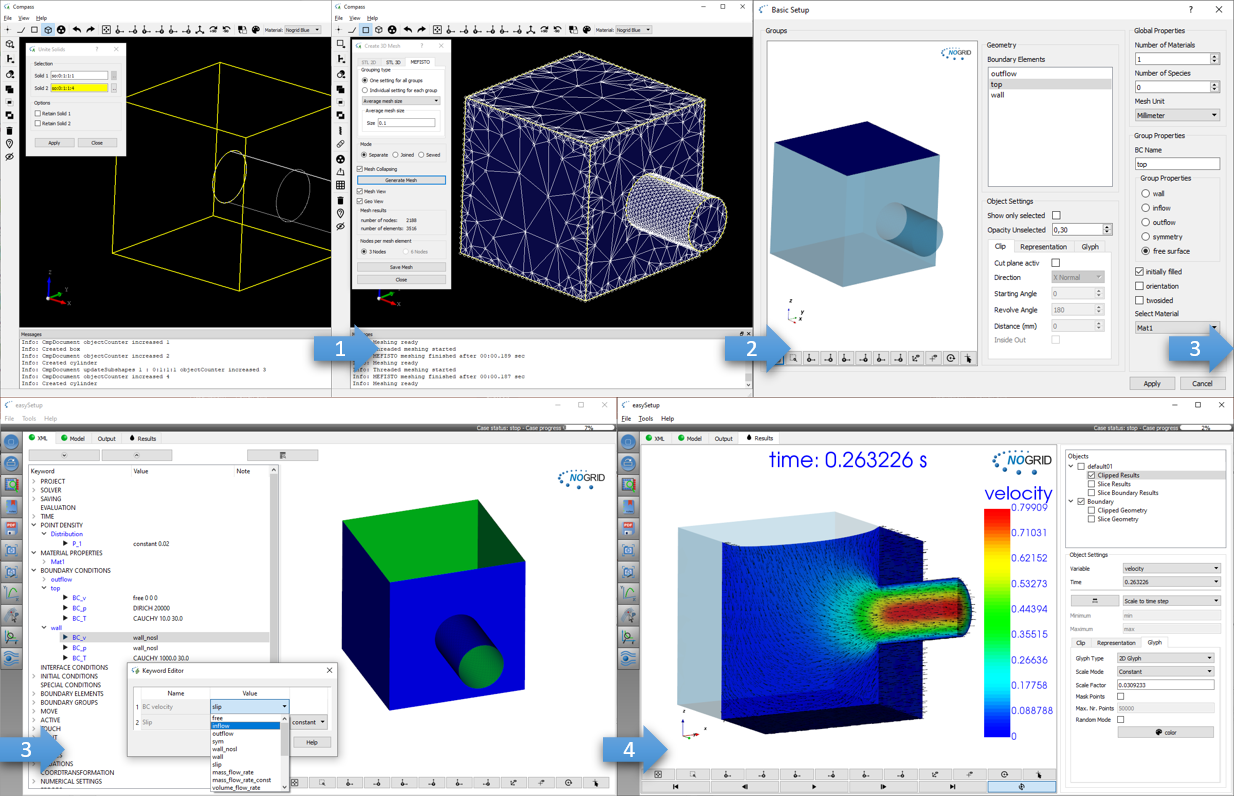This screenshot has height=796, width=1234.
Task: Click the trash icon in left Compass sidebar
Action: tap(10, 130)
